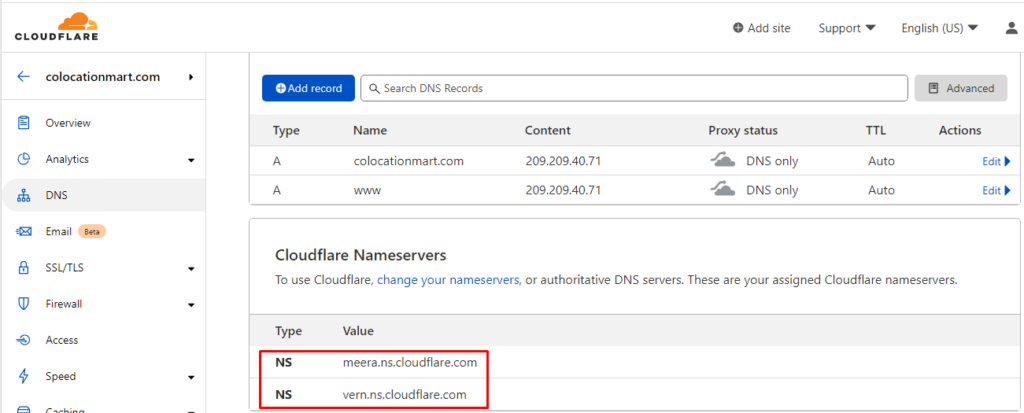Viewport: 1024px width, 413px height.
Task: Toggle proxy cloud for colocationmart.com record
Action: (724, 160)
